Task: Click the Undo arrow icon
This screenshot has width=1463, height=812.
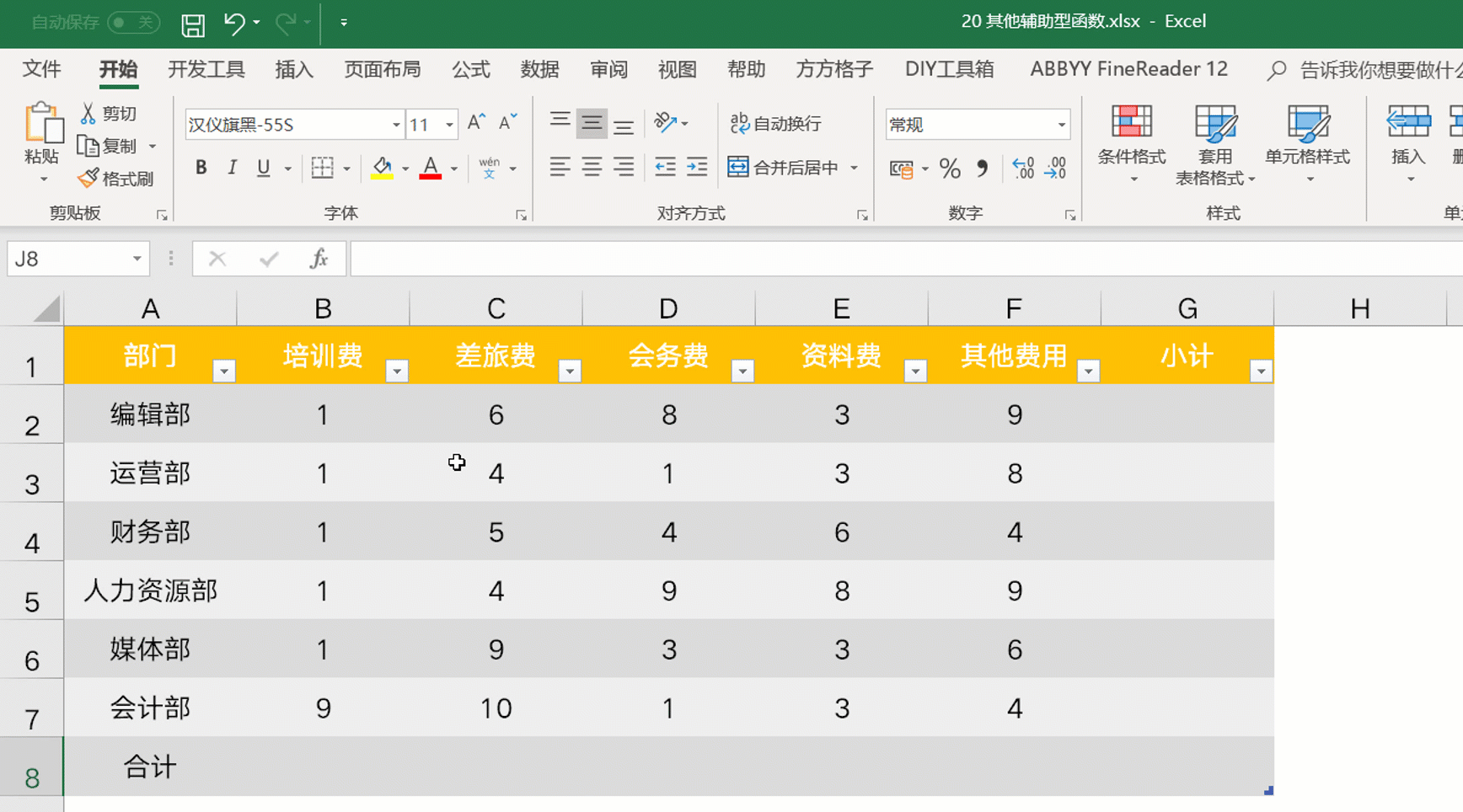Action: [x=234, y=24]
